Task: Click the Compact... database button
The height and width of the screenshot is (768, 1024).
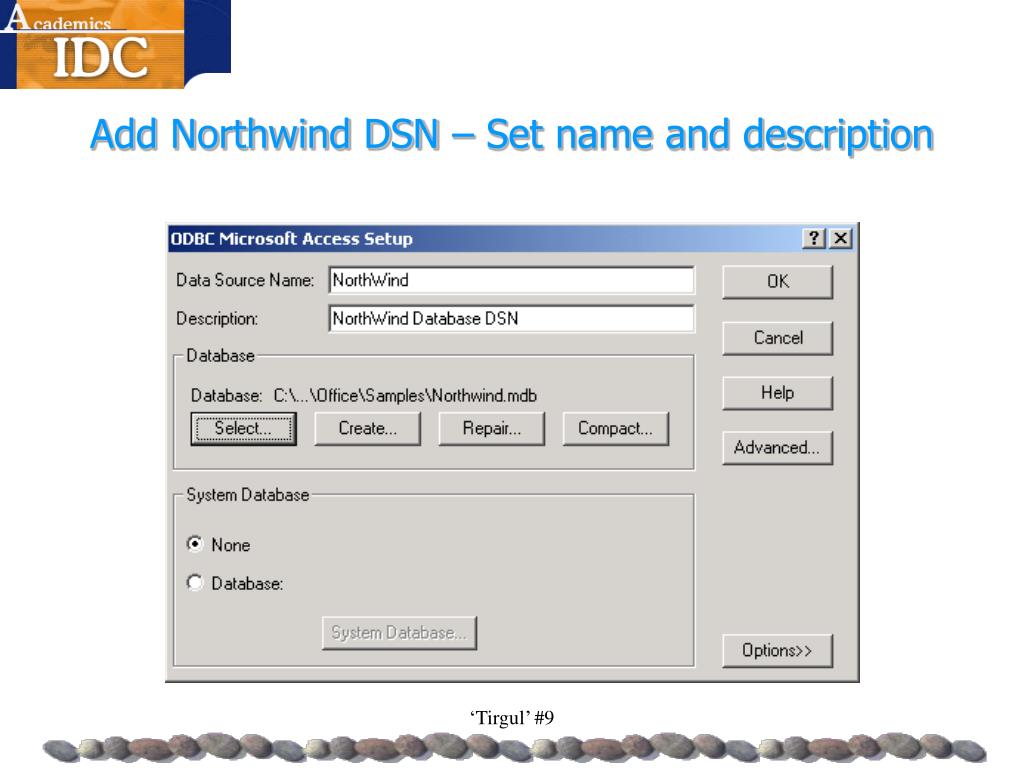Action: (616, 429)
